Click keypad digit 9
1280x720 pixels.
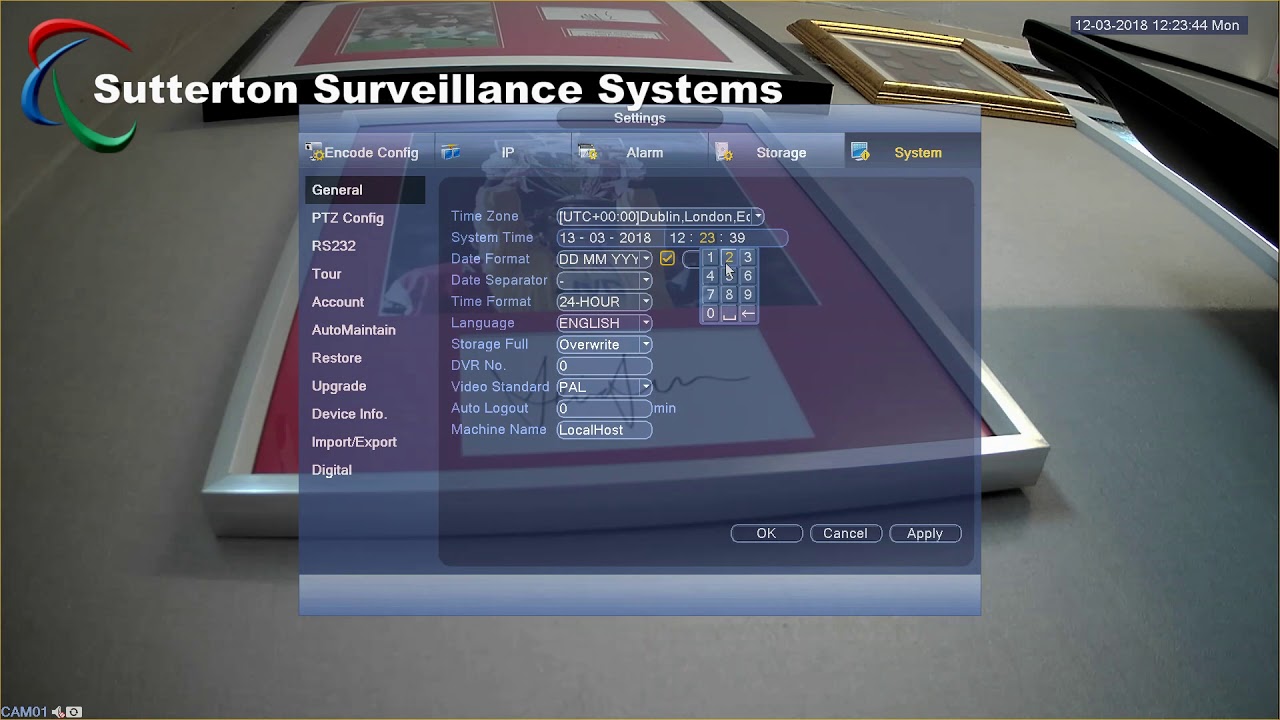(x=747, y=295)
